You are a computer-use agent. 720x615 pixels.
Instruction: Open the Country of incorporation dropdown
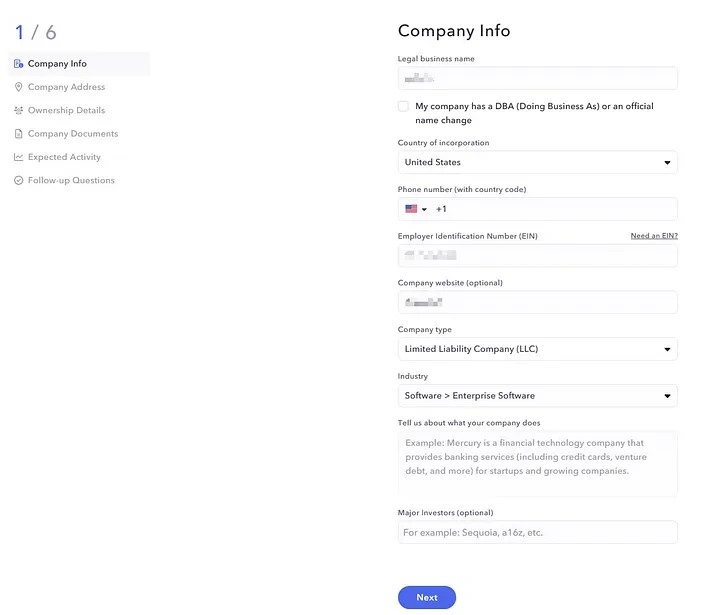[537, 162]
